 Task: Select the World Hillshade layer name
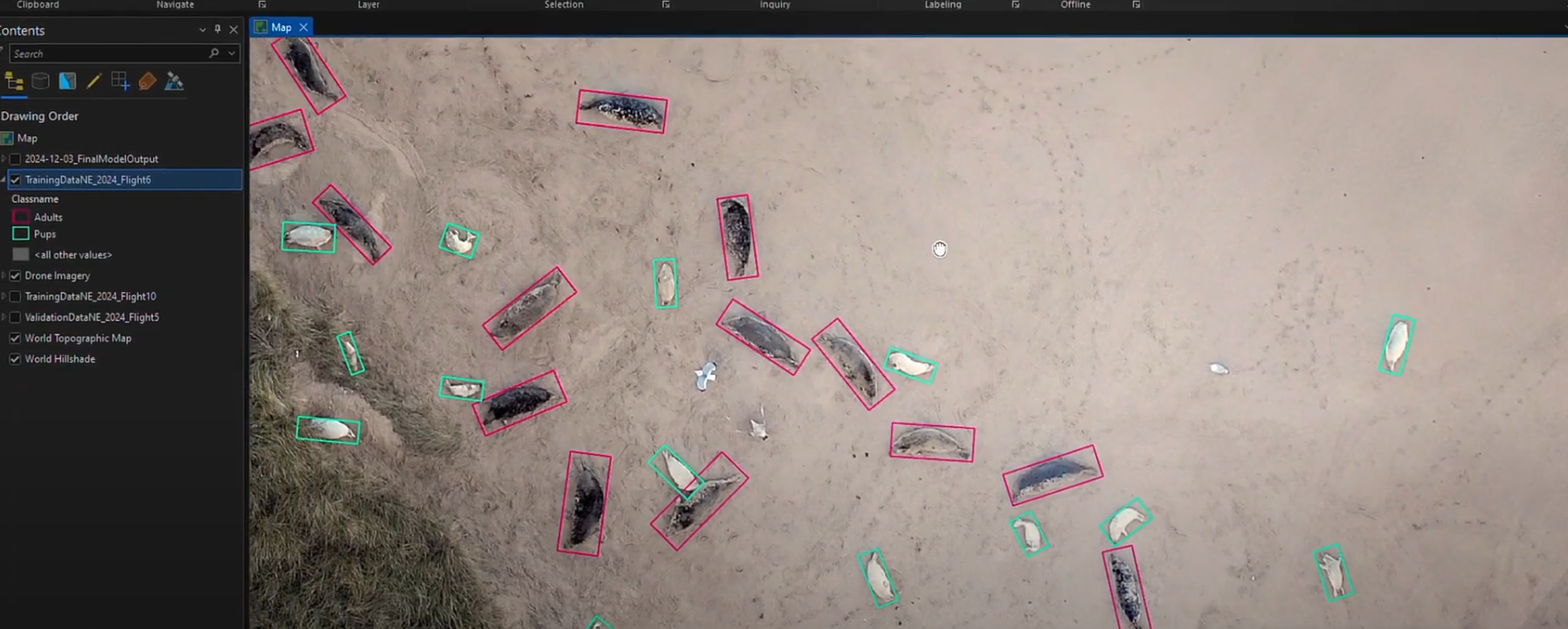pyautogui.click(x=59, y=359)
